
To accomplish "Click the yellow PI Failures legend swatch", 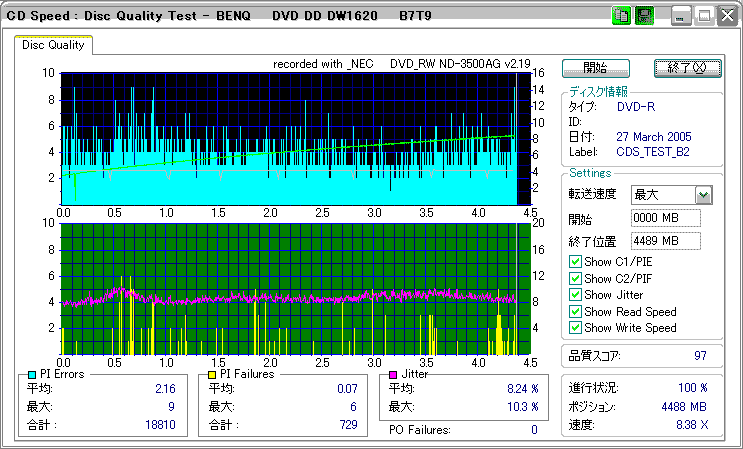I will pyautogui.click(x=211, y=374).
